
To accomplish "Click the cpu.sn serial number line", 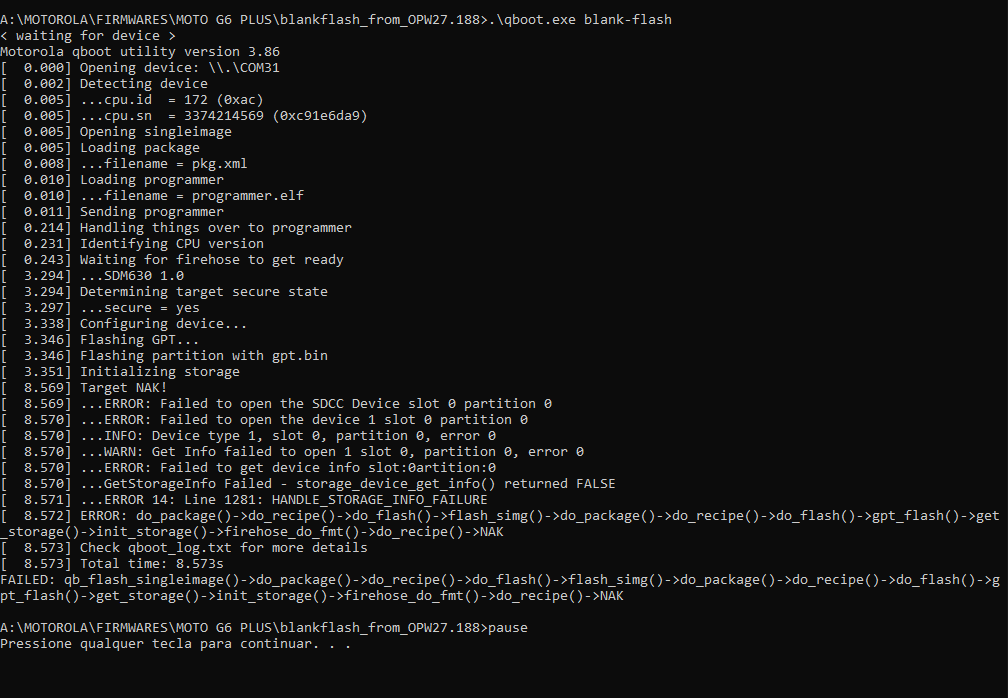I will pyautogui.click(x=184, y=116).
